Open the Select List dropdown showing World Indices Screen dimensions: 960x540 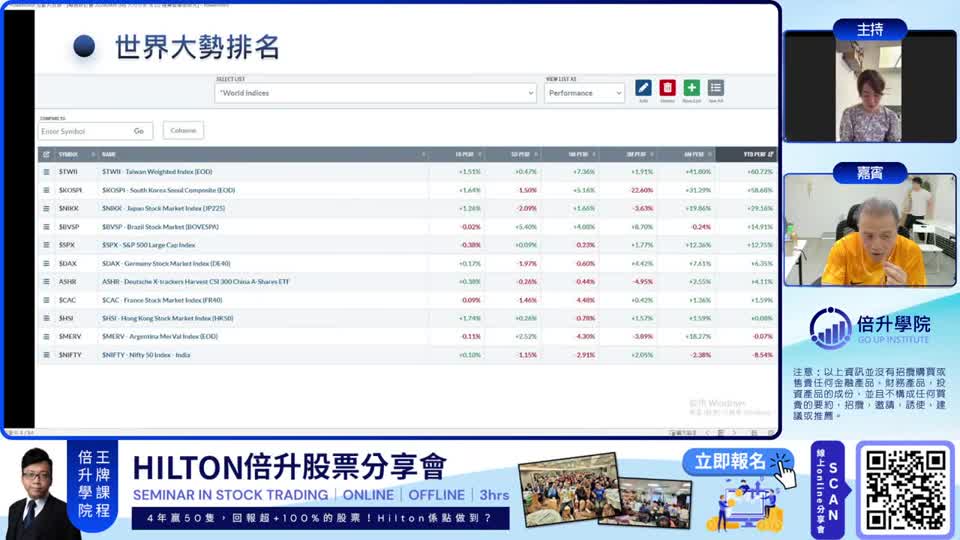pos(375,93)
